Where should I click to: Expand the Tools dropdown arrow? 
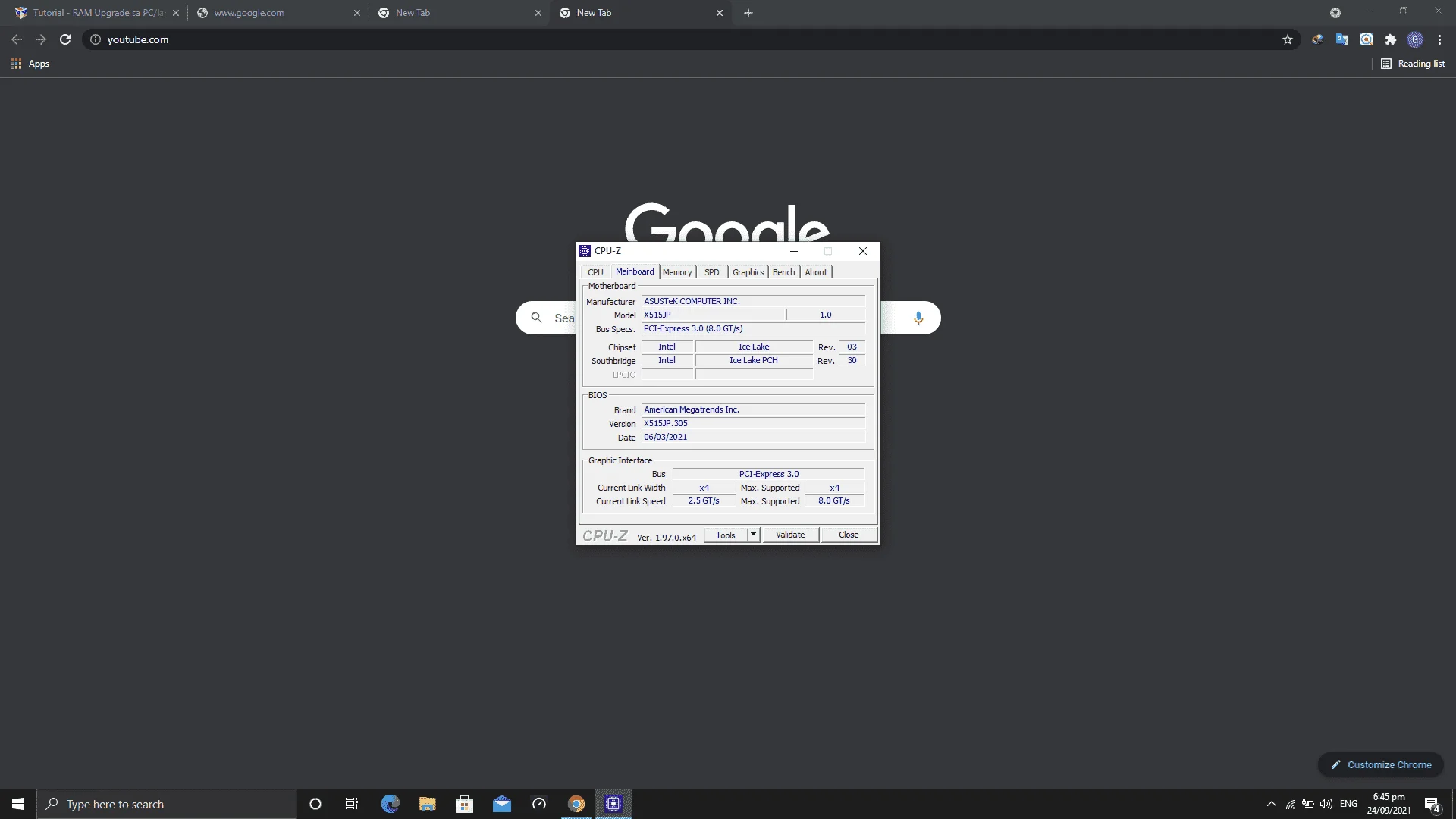753,535
